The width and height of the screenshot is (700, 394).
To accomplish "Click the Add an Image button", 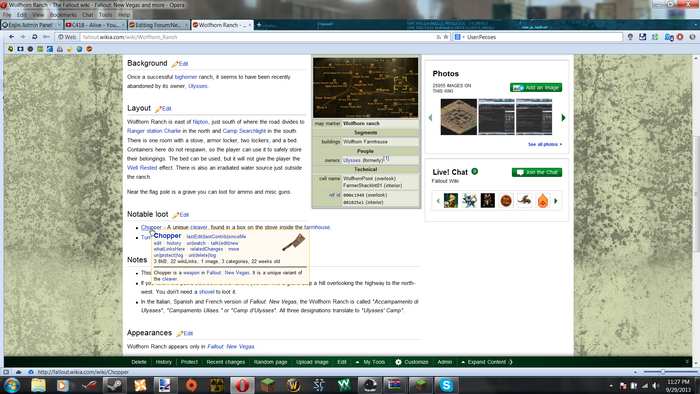I will click(536, 87).
